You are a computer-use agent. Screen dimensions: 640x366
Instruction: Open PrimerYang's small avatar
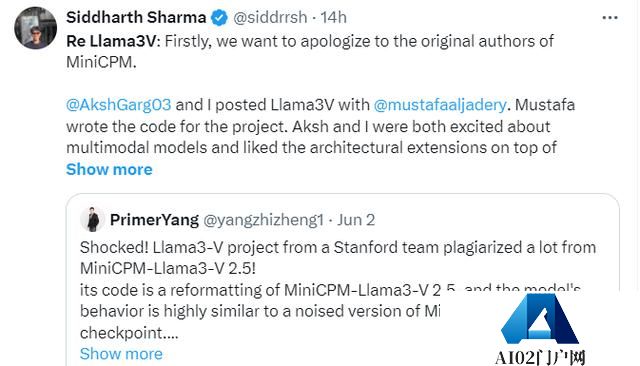(92, 220)
